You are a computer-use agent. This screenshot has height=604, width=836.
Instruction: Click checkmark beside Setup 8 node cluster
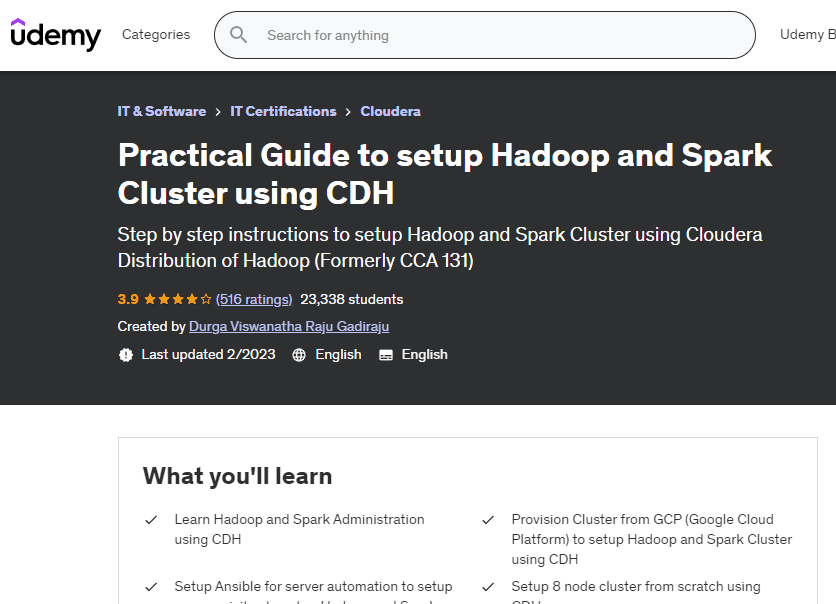coord(488,587)
